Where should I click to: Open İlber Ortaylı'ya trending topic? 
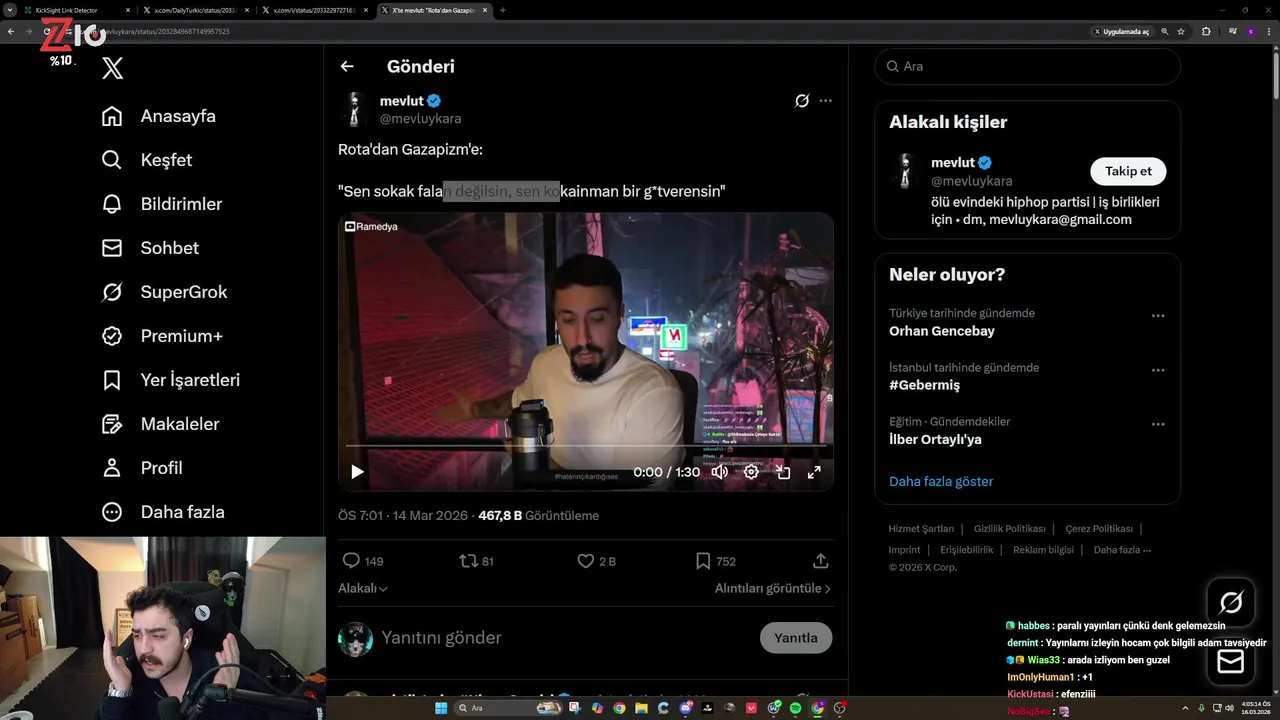[935, 439]
